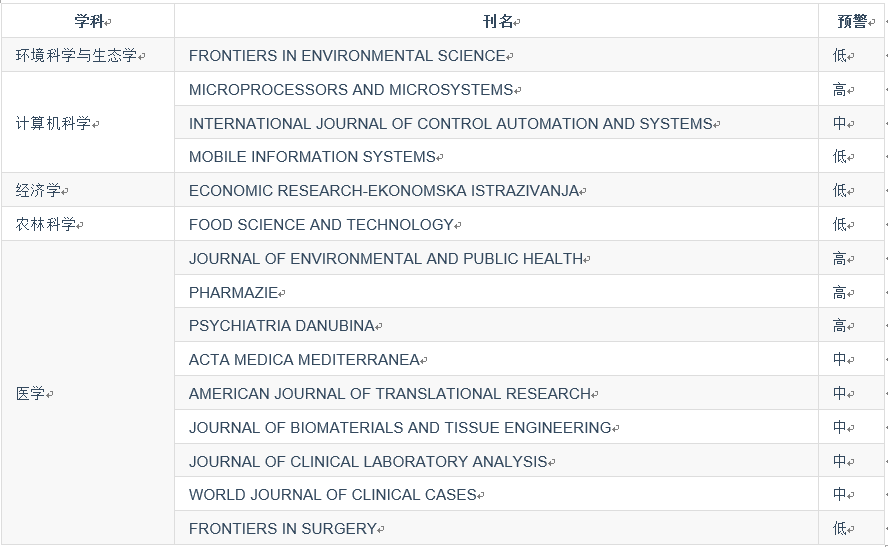This screenshot has height=547, width=888.
Task: Click the 医学 subject cell
Action: pos(88,392)
